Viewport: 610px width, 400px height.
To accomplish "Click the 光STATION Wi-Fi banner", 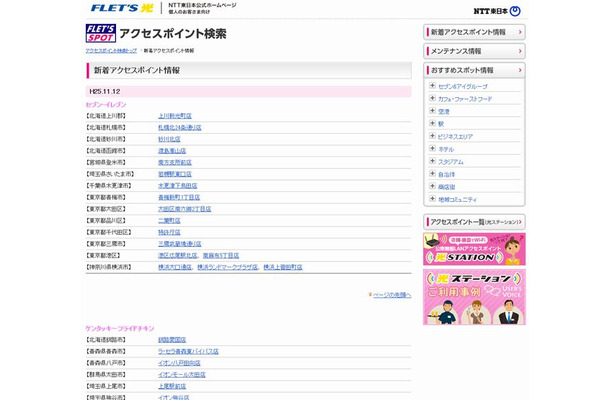I will tap(474, 249).
